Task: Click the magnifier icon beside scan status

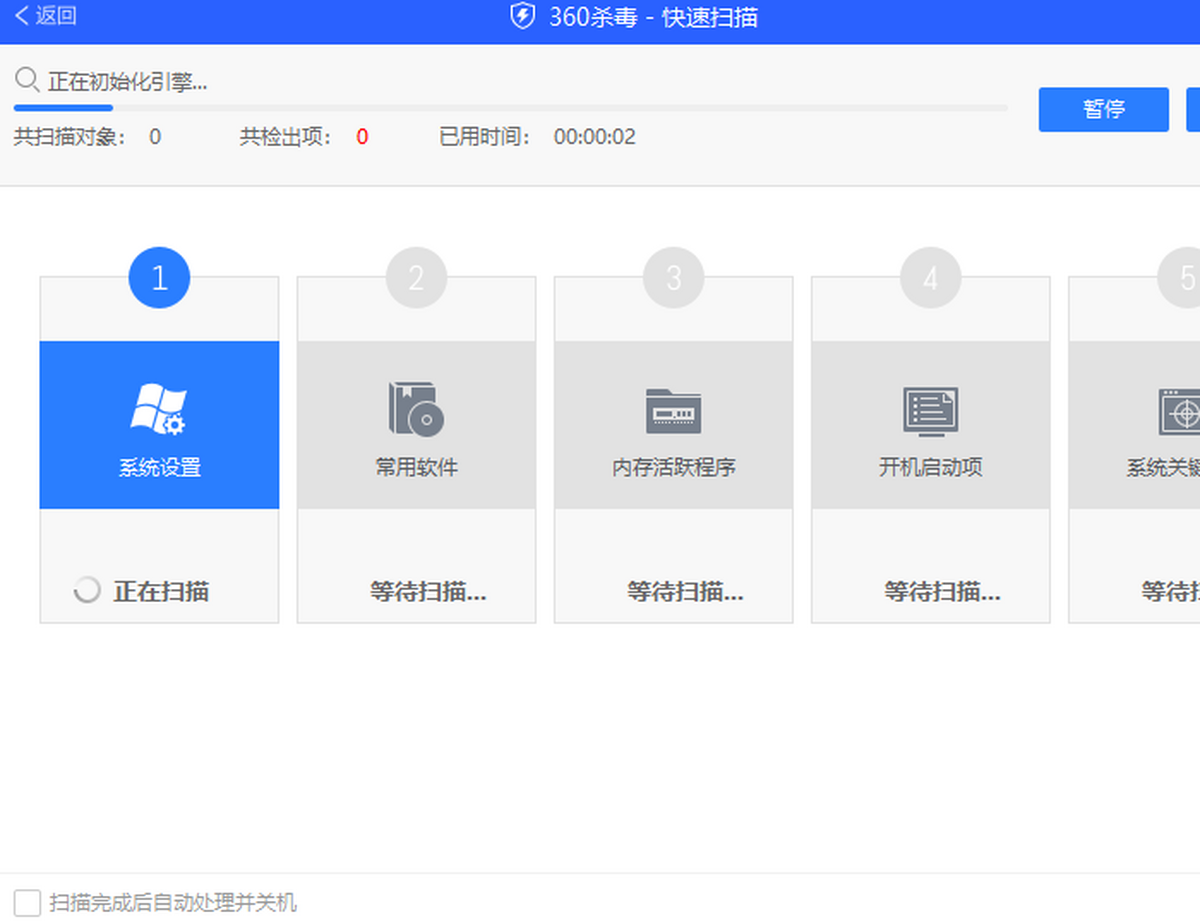Action: point(27,80)
